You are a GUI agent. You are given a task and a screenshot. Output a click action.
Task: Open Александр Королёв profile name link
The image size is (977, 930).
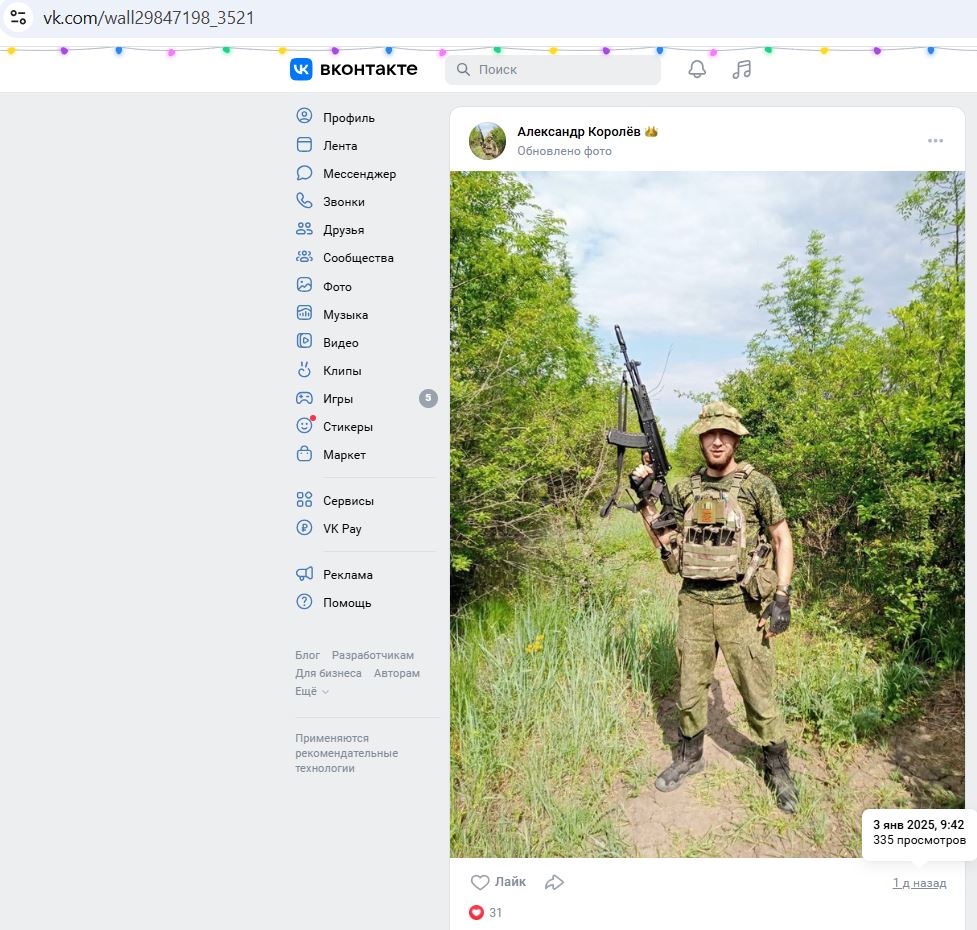579,131
